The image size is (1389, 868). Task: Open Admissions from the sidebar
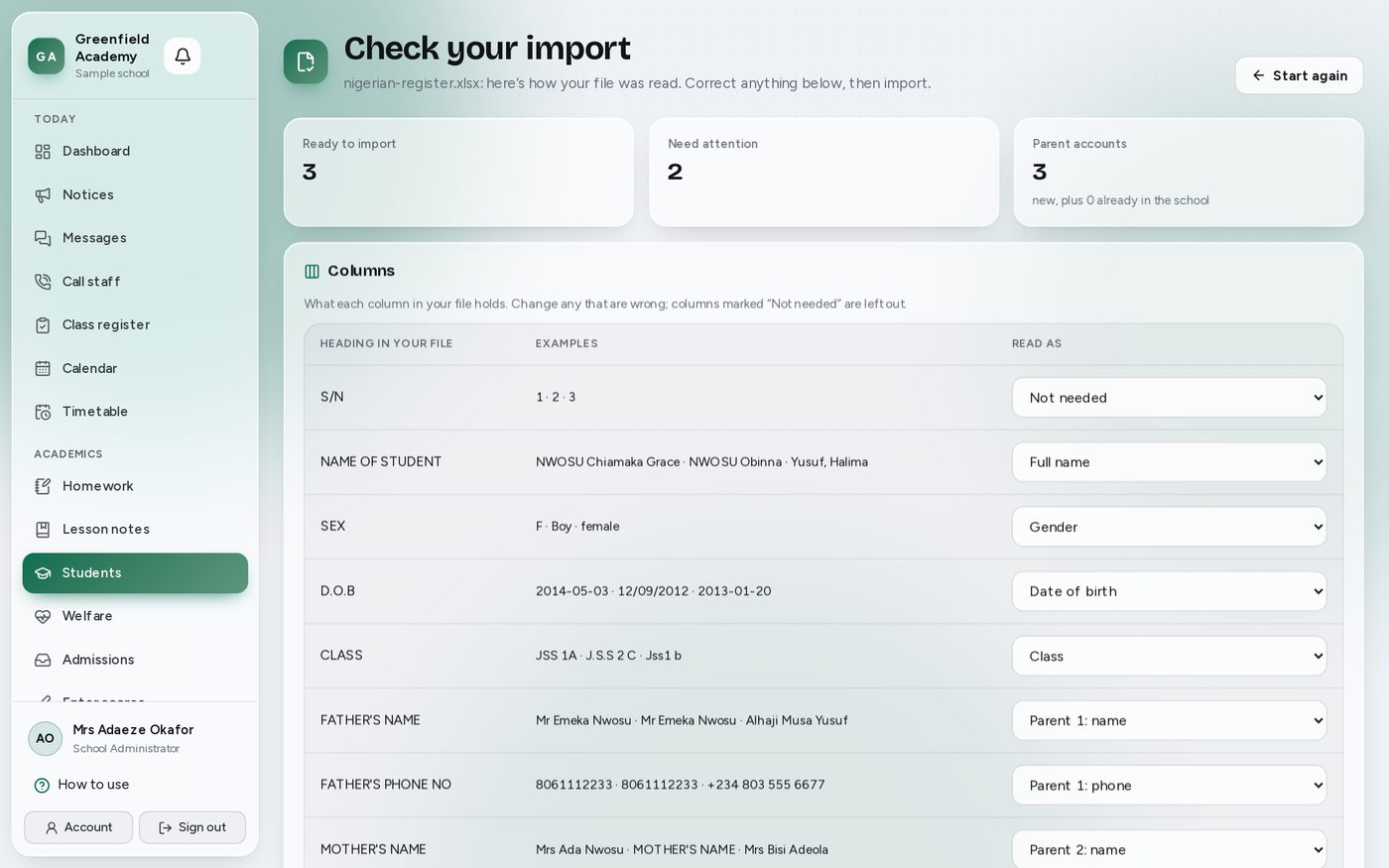pyautogui.click(x=135, y=660)
